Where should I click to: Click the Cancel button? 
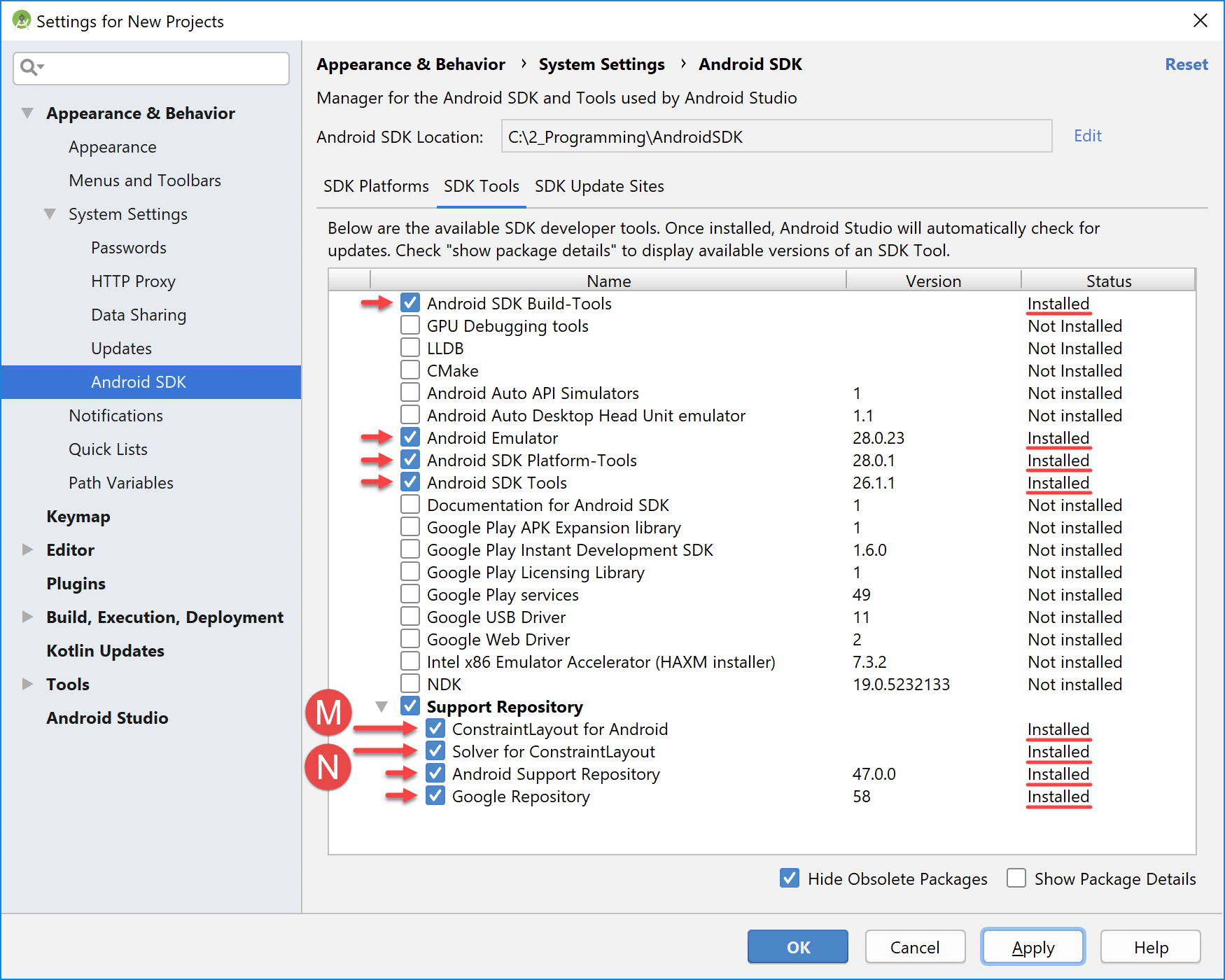915,947
